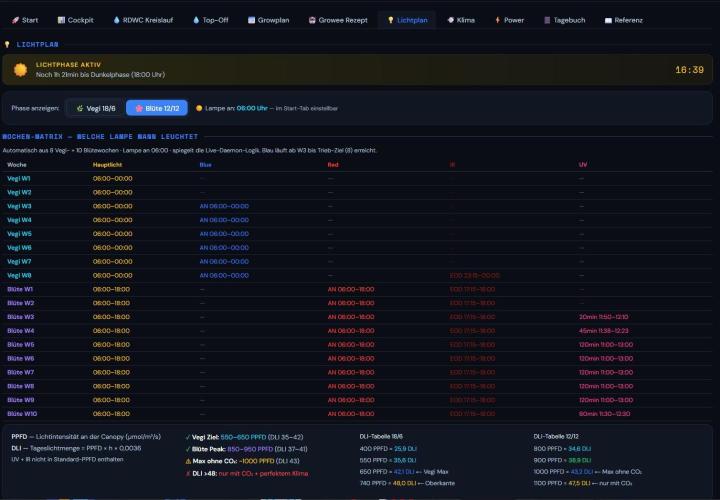The width and height of the screenshot is (720, 500).
Task: Click the book icon beside Referenz
Action: pos(608,20)
